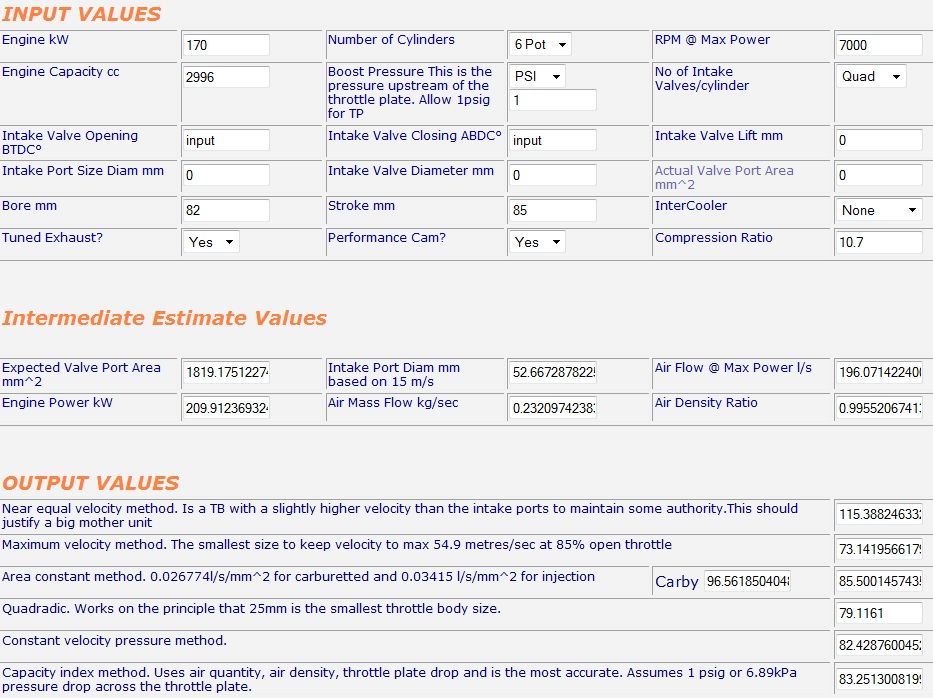The height and width of the screenshot is (698, 933).
Task: Click the Intake Valve Lift mm field
Action: tap(877, 141)
